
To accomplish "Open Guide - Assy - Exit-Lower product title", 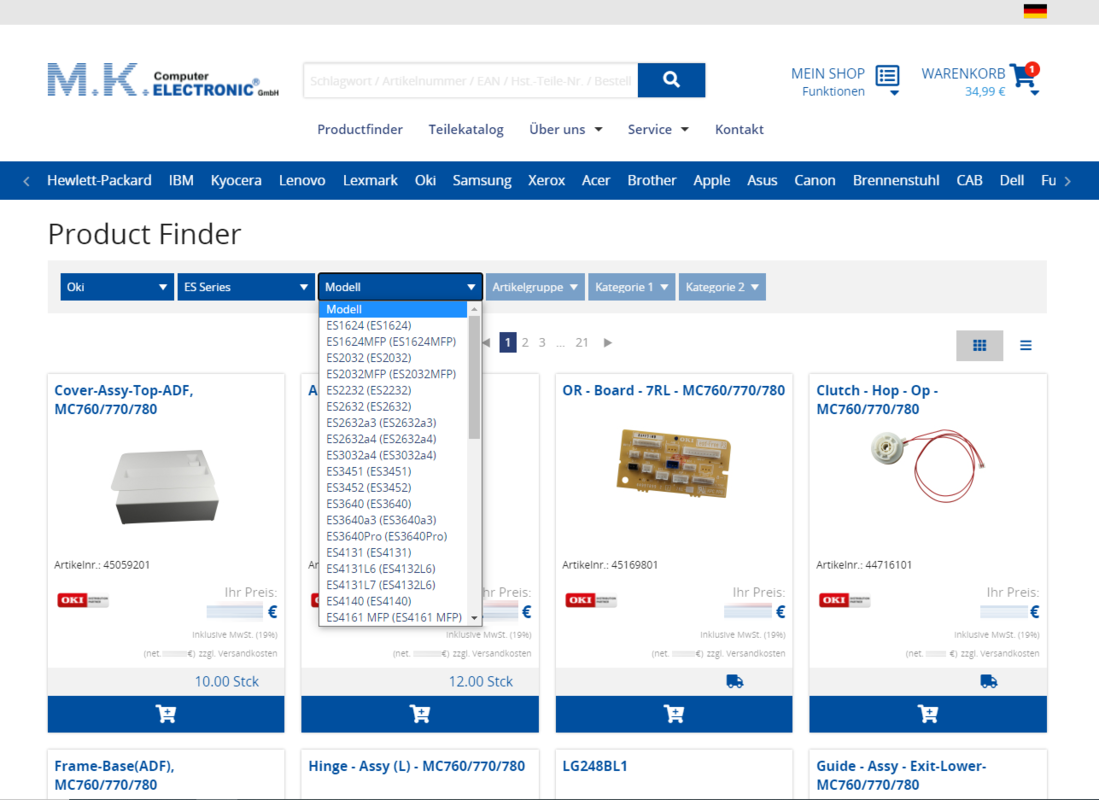I will coord(901,775).
